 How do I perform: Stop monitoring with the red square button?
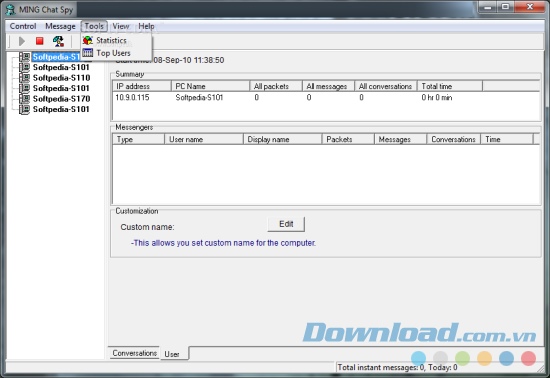pos(39,41)
